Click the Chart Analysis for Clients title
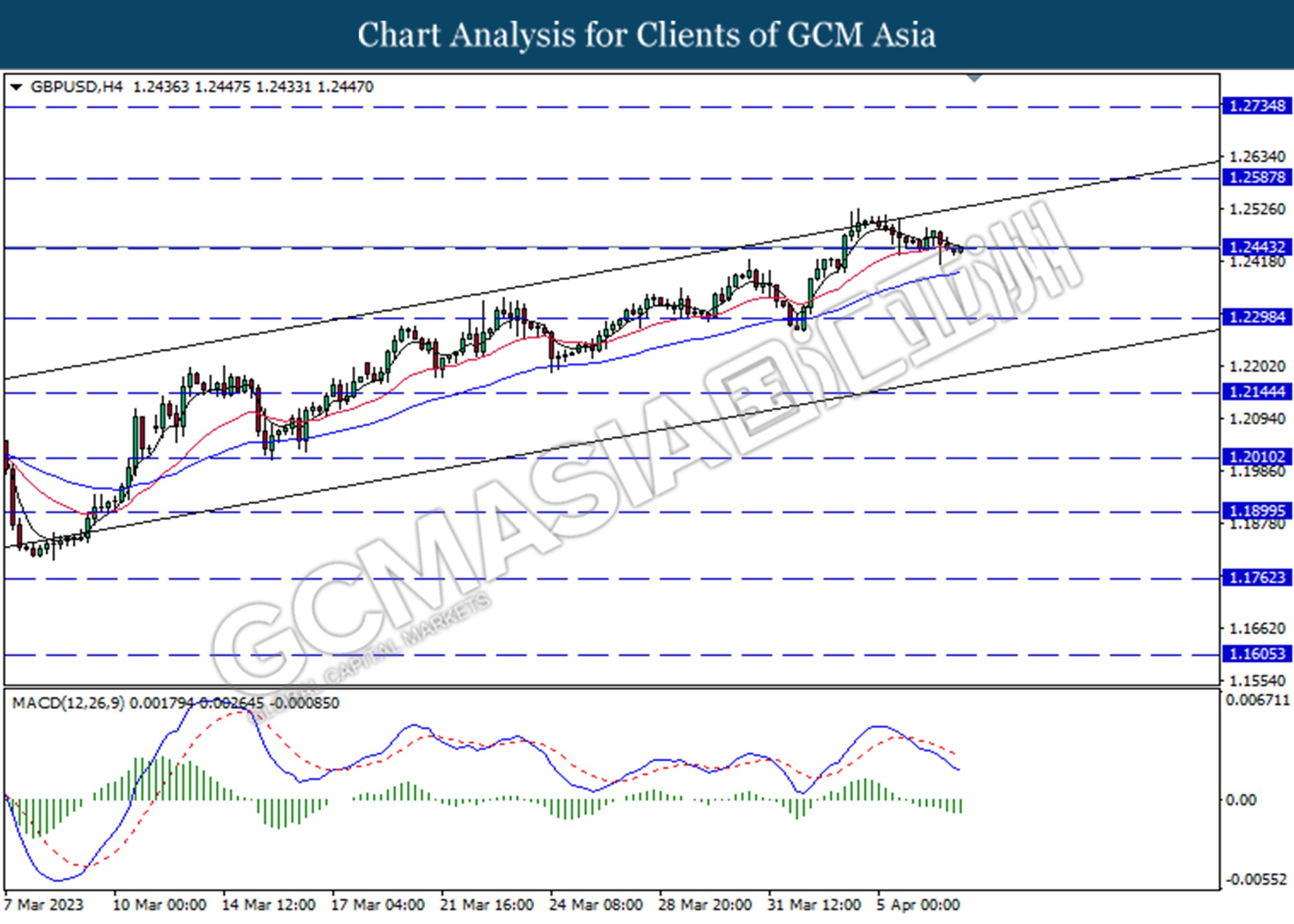This screenshot has width=1294, height=924. tap(647, 35)
